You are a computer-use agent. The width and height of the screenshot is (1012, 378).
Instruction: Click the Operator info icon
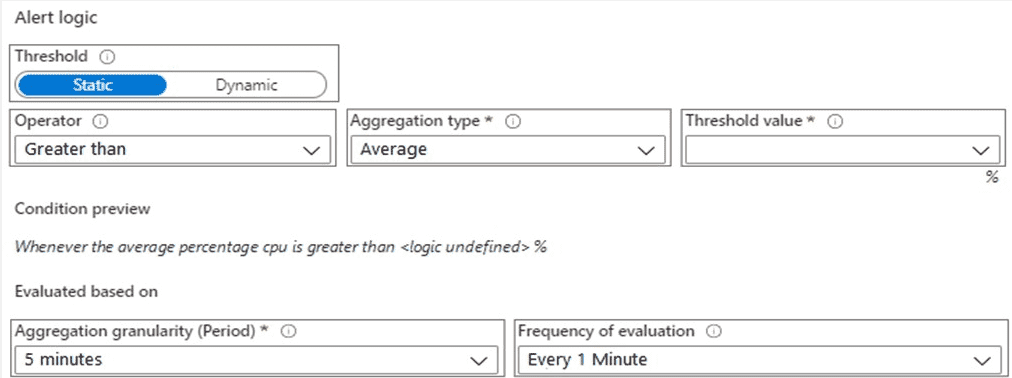(101, 121)
